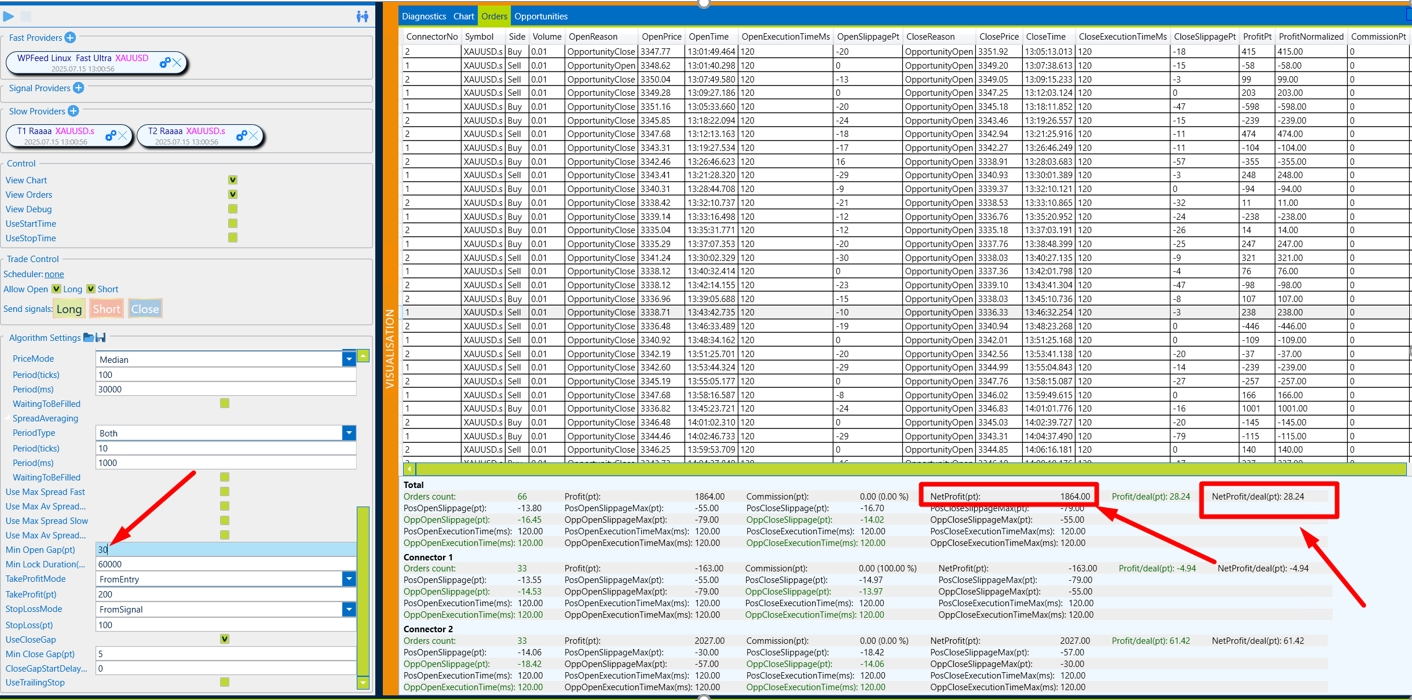Image resolution: width=1412 pixels, height=700 pixels.
Task: Click the algorithm settings scrollbar up arrow
Action: 363,356
